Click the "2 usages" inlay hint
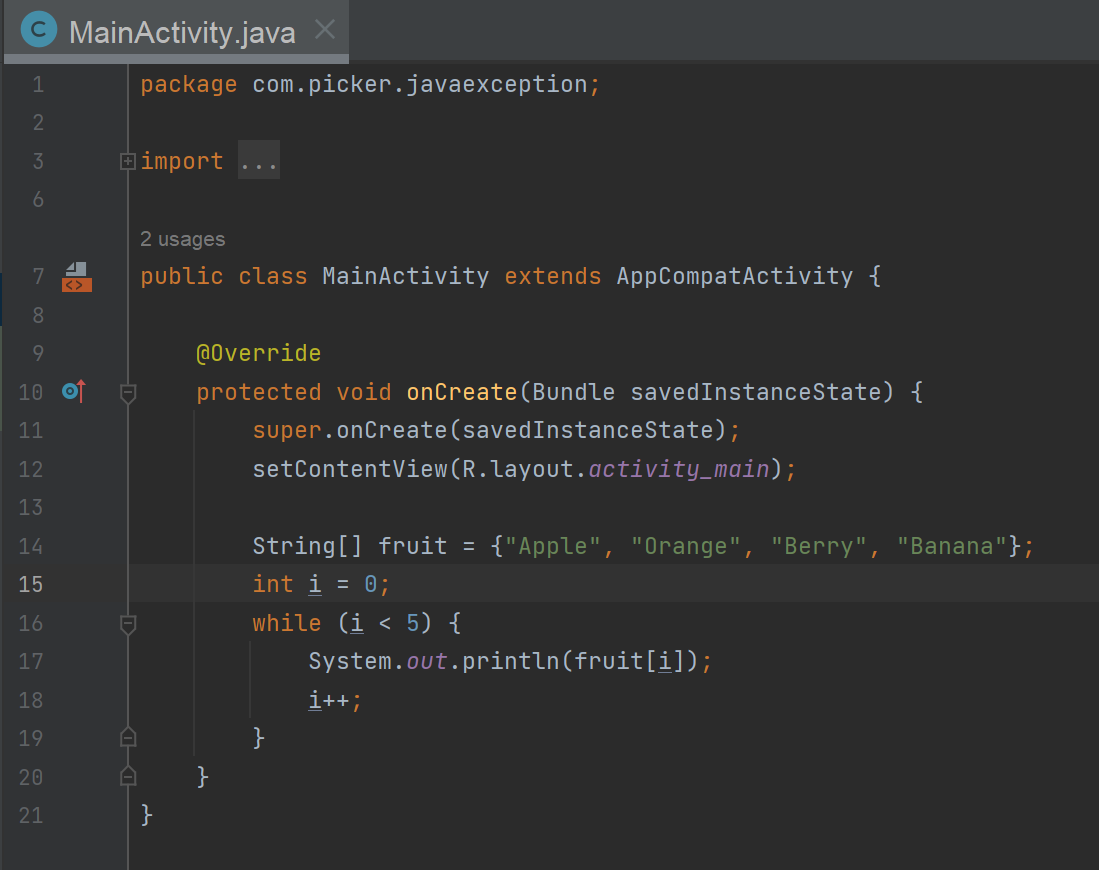The width and height of the screenshot is (1099, 870). [182, 239]
